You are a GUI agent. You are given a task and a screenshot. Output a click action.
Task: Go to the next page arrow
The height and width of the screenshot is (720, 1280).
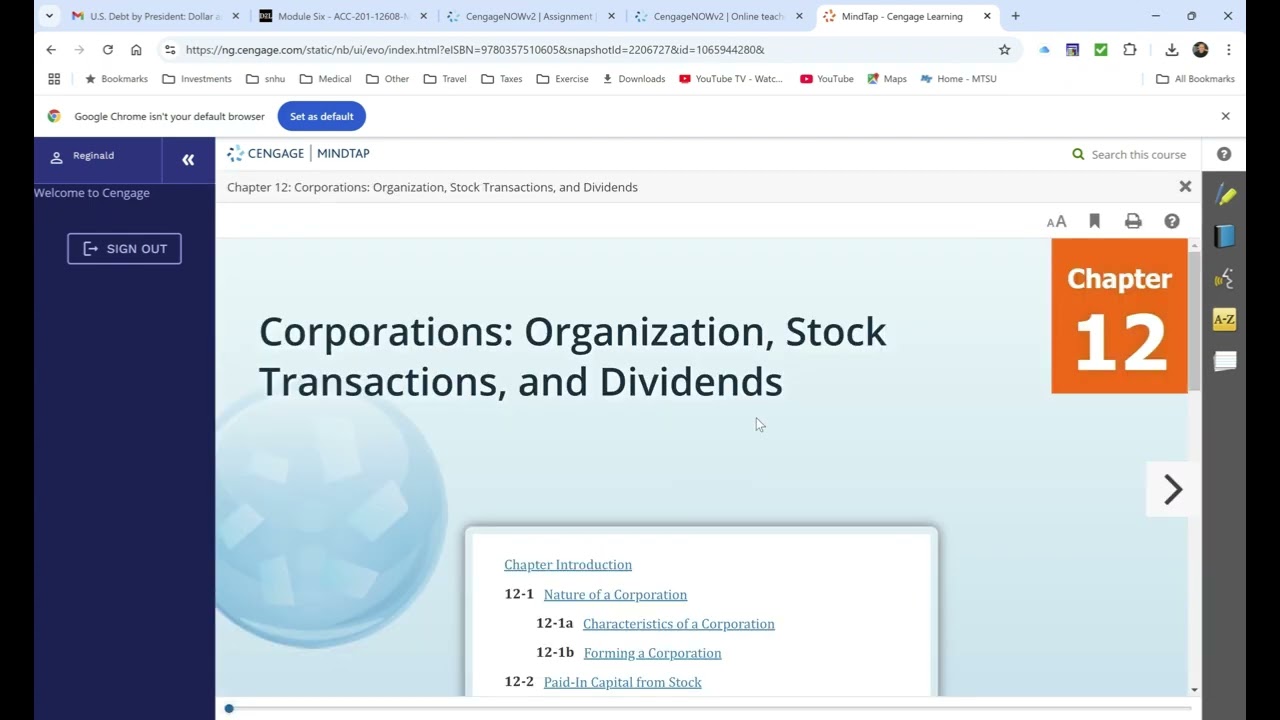pos(1173,489)
